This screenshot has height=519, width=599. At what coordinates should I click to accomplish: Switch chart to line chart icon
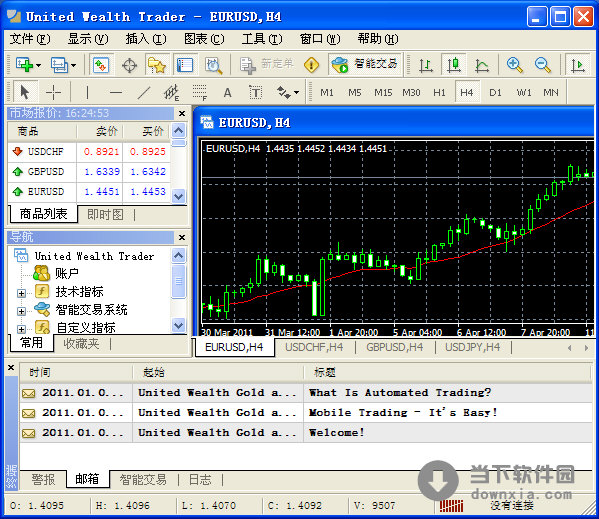coord(482,65)
